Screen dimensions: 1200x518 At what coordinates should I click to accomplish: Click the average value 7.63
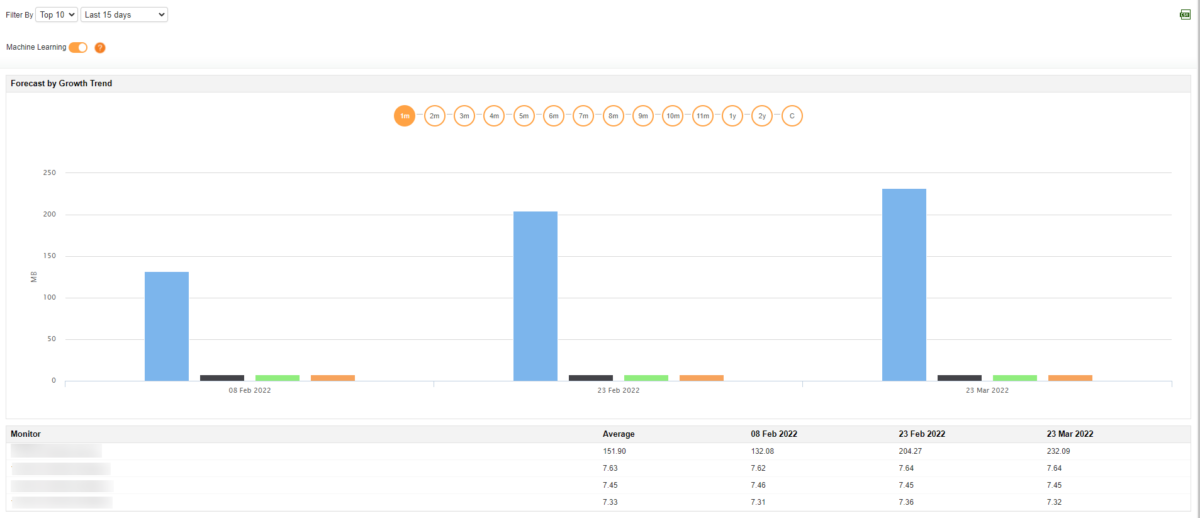(610, 468)
